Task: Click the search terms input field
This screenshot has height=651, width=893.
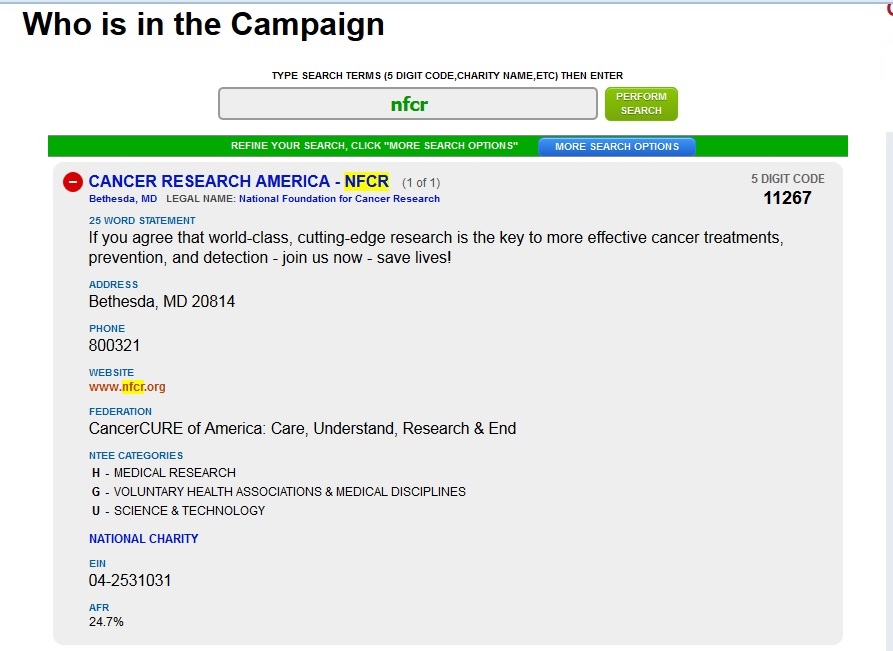Action: click(x=409, y=104)
